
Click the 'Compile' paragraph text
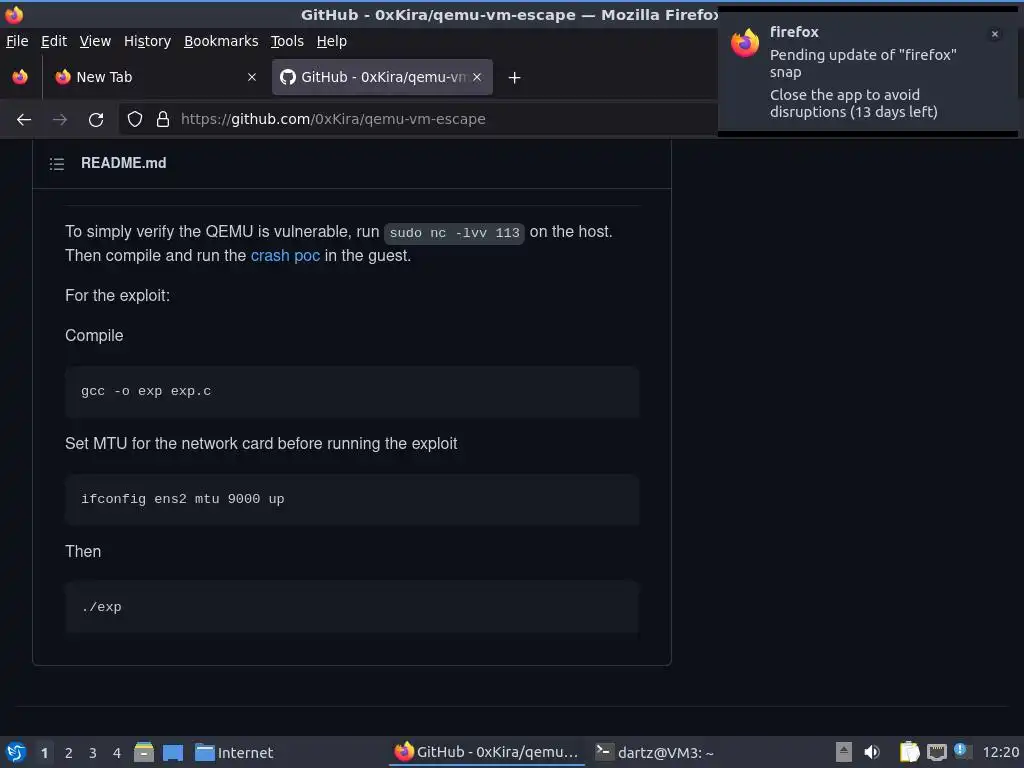point(94,336)
